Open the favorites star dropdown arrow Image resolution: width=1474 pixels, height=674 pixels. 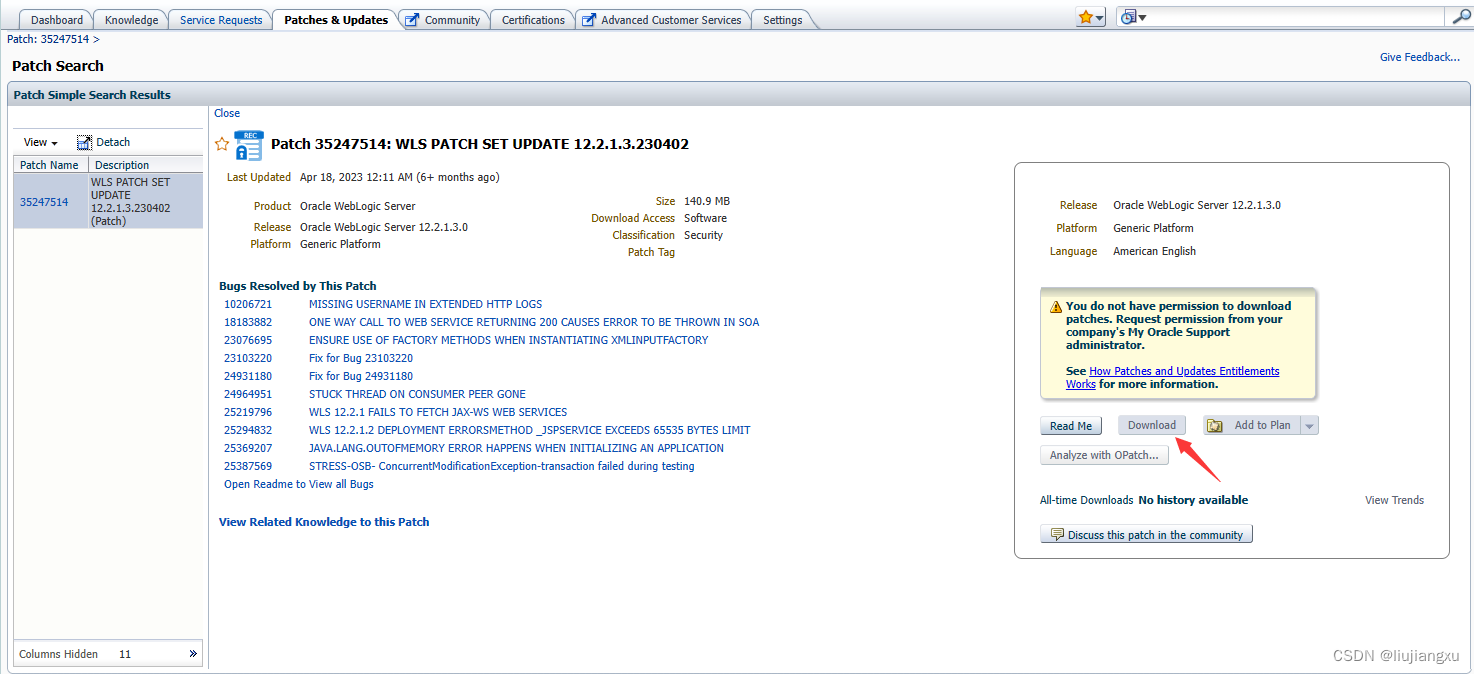tap(1100, 18)
